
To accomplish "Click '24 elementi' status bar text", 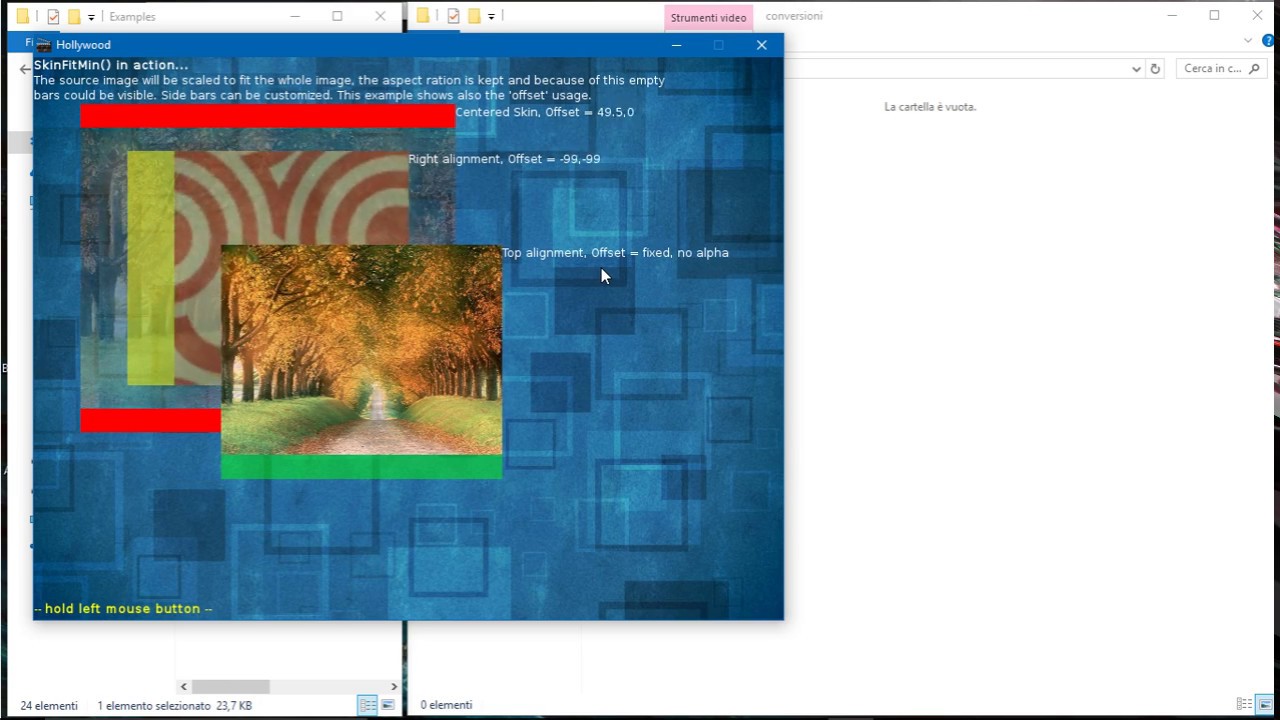I will click(x=49, y=705).
